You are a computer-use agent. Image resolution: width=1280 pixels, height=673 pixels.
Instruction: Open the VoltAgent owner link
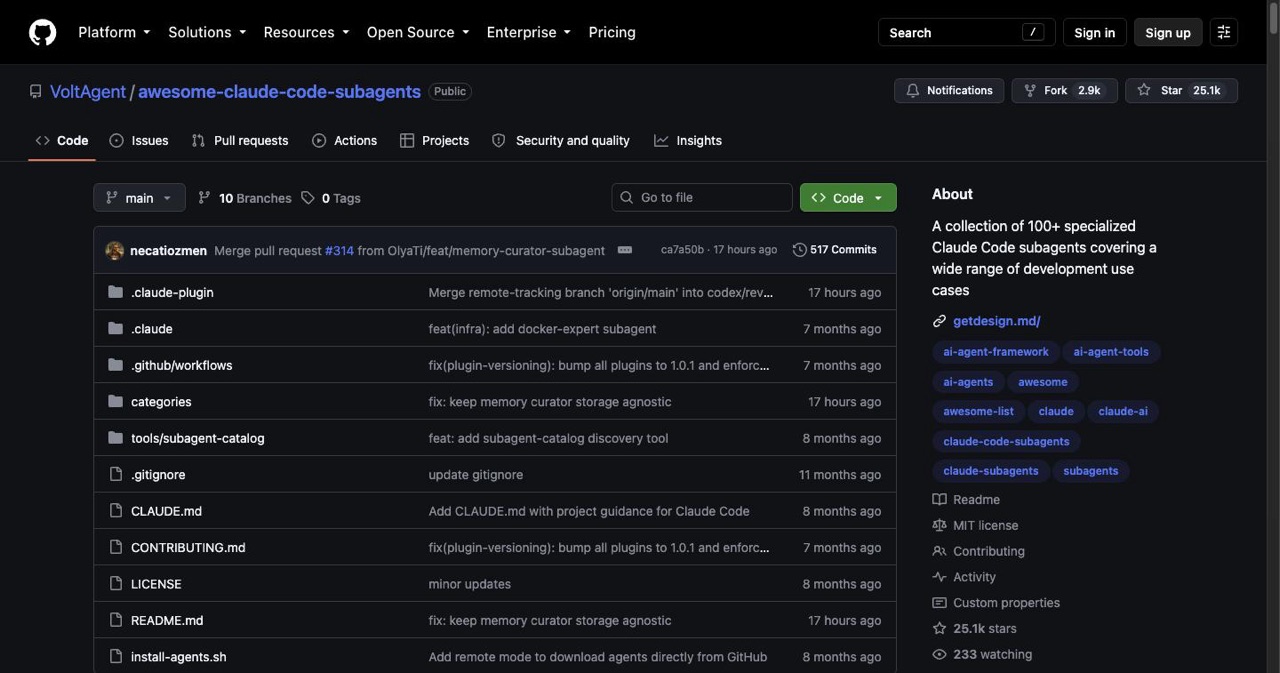coord(88,91)
